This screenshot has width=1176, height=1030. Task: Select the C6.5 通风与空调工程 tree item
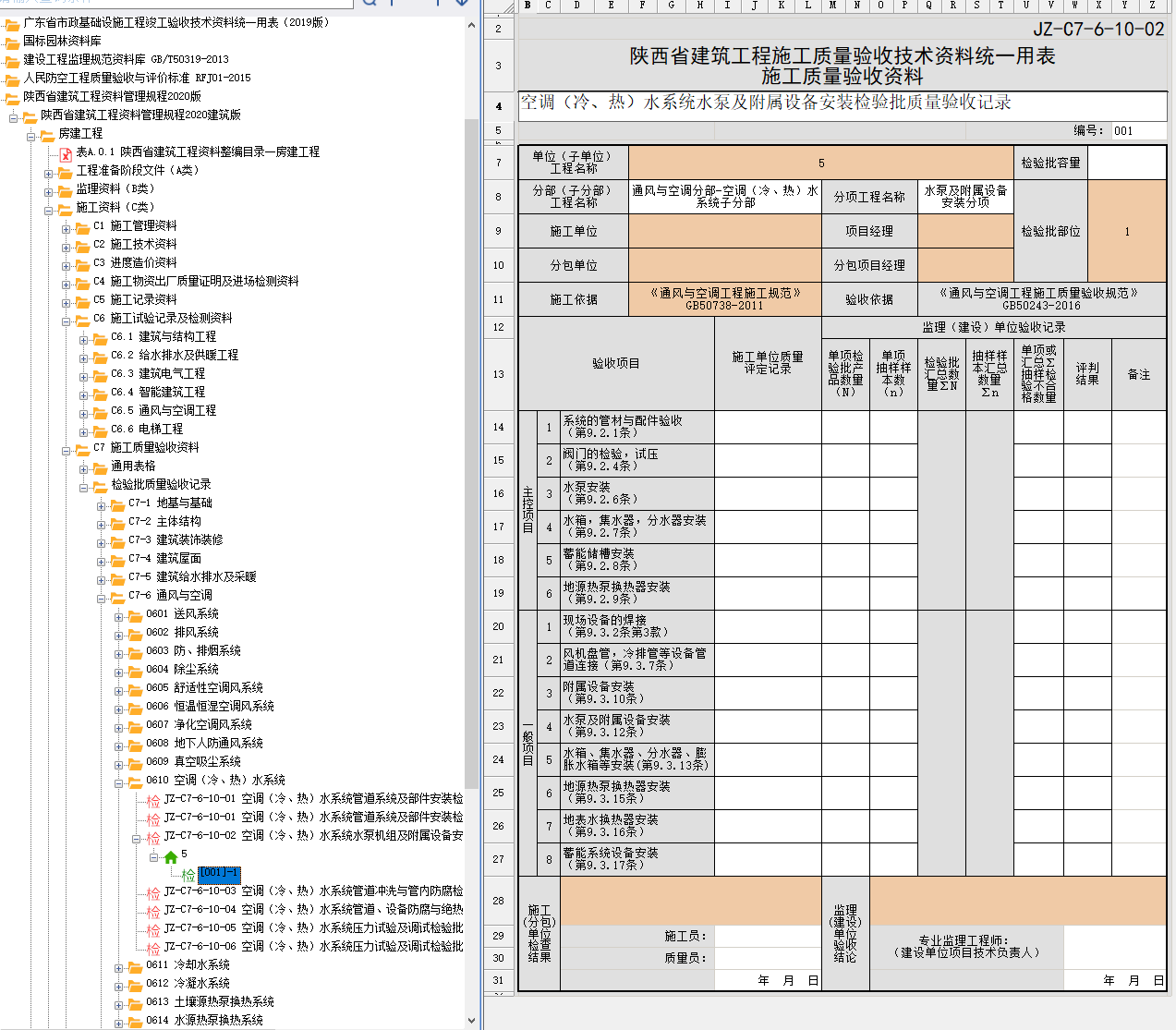[164, 410]
